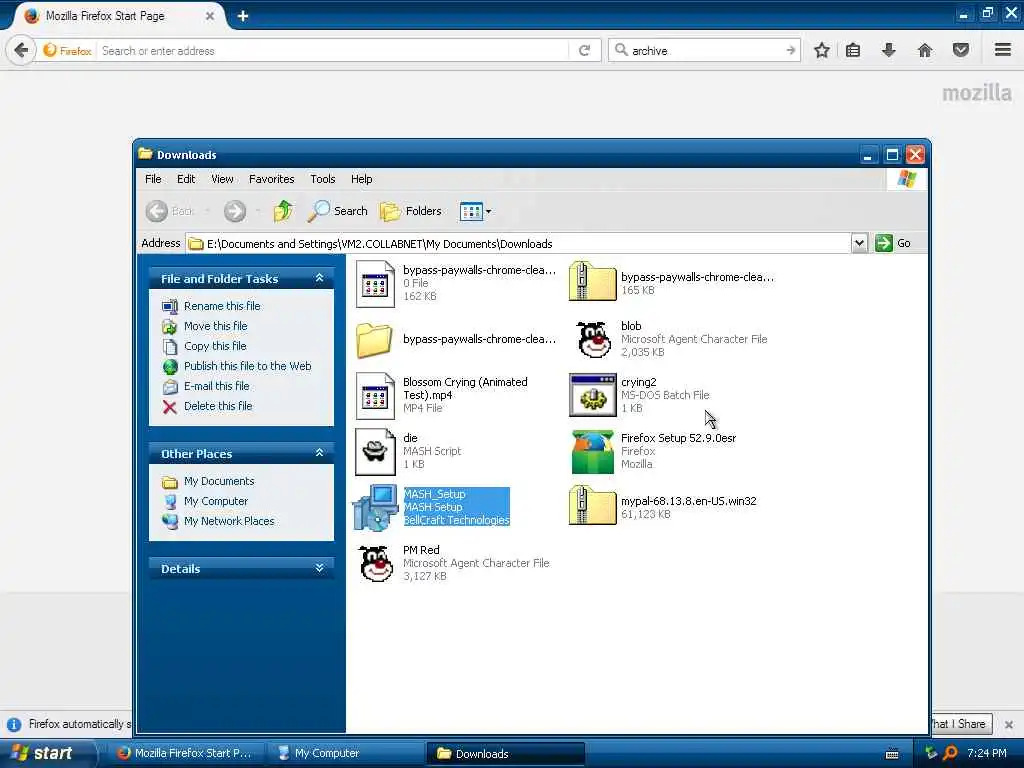
Task: Select the mypal-68.13.8 zip file icon
Action: (x=592, y=505)
